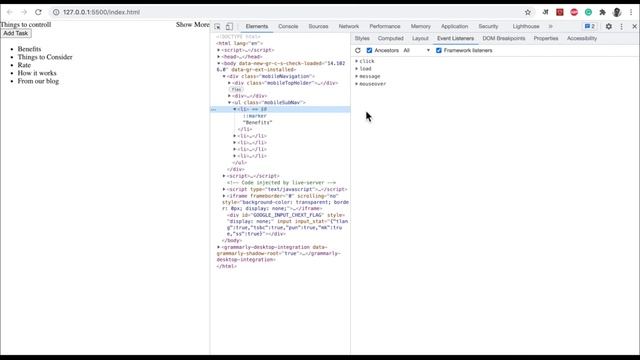
Task: Activate the DevTools inspect element tool
Action: click(x=218, y=27)
